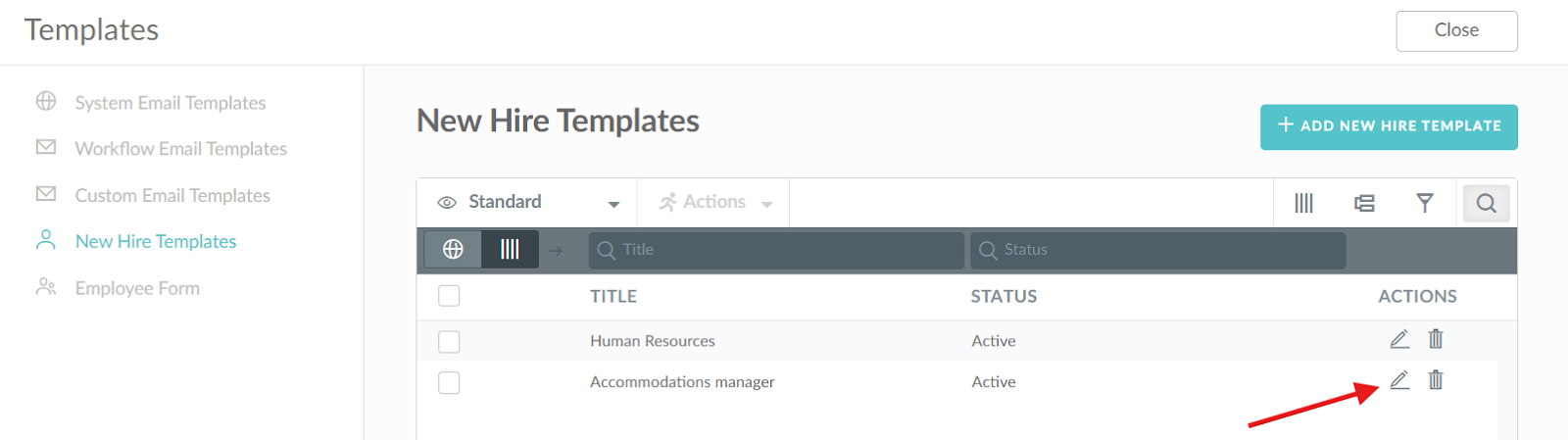The image size is (1568, 440).
Task: Expand the Standard view dropdown
Action: 528,203
